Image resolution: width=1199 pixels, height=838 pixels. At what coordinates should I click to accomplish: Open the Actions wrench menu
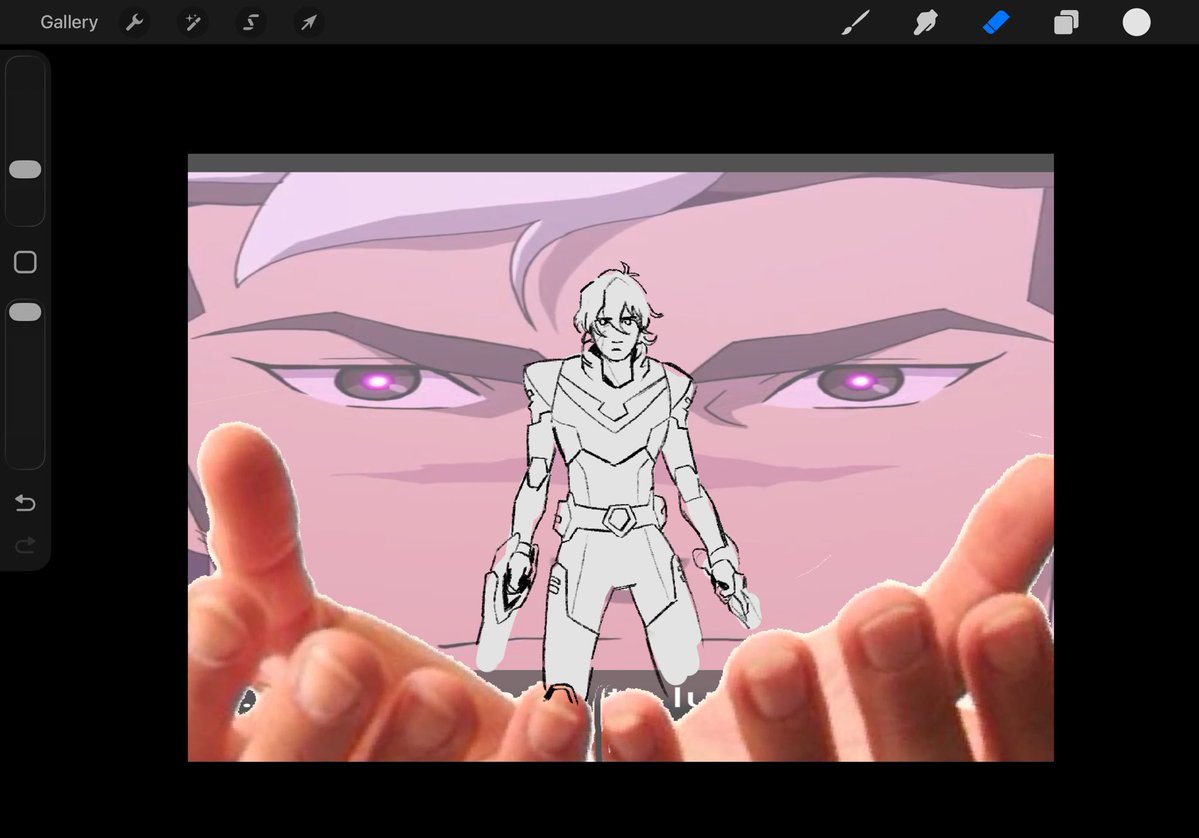tap(135, 22)
